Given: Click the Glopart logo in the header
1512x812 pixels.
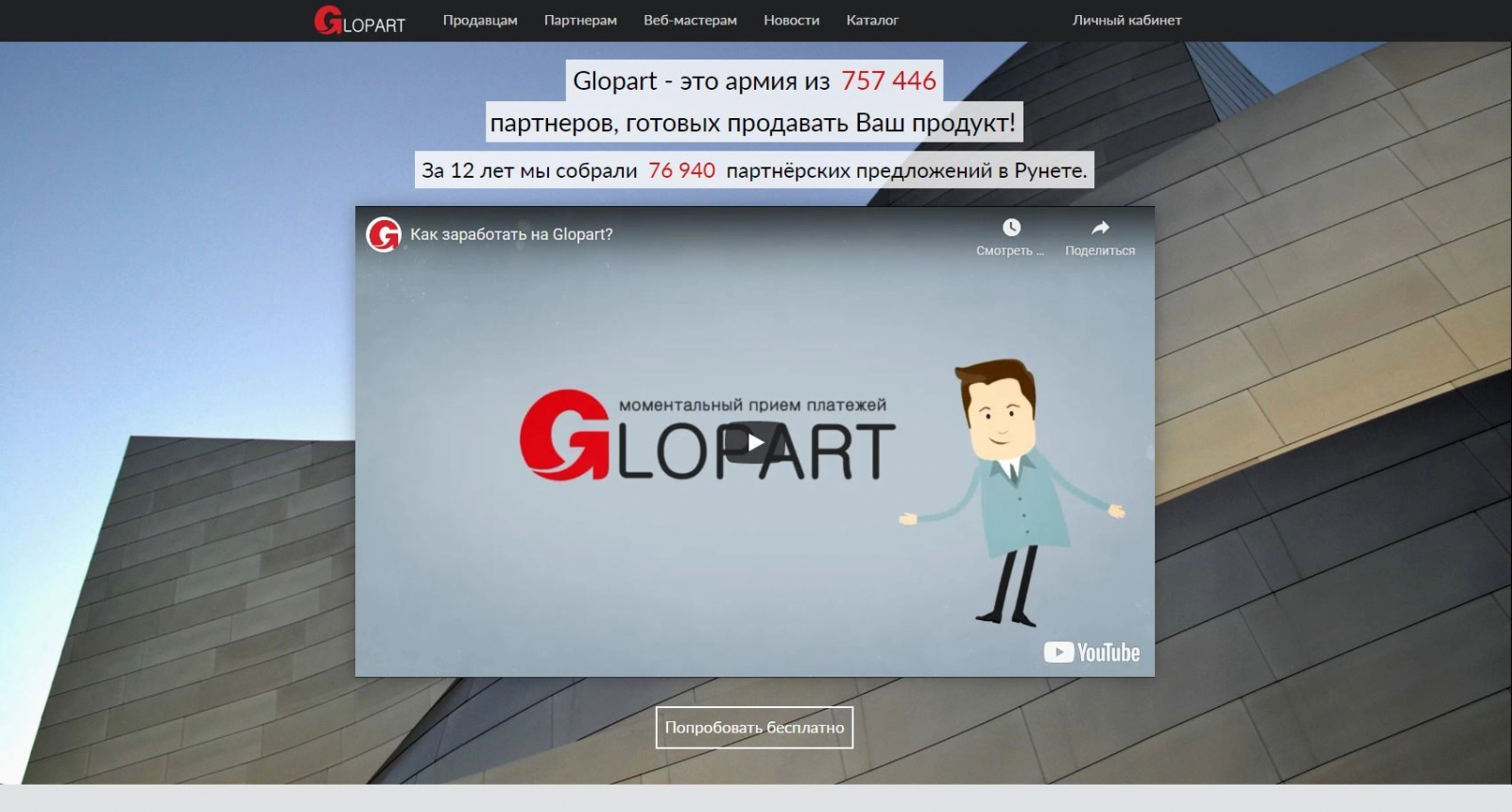Looking at the screenshot, I should (x=359, y=21).
